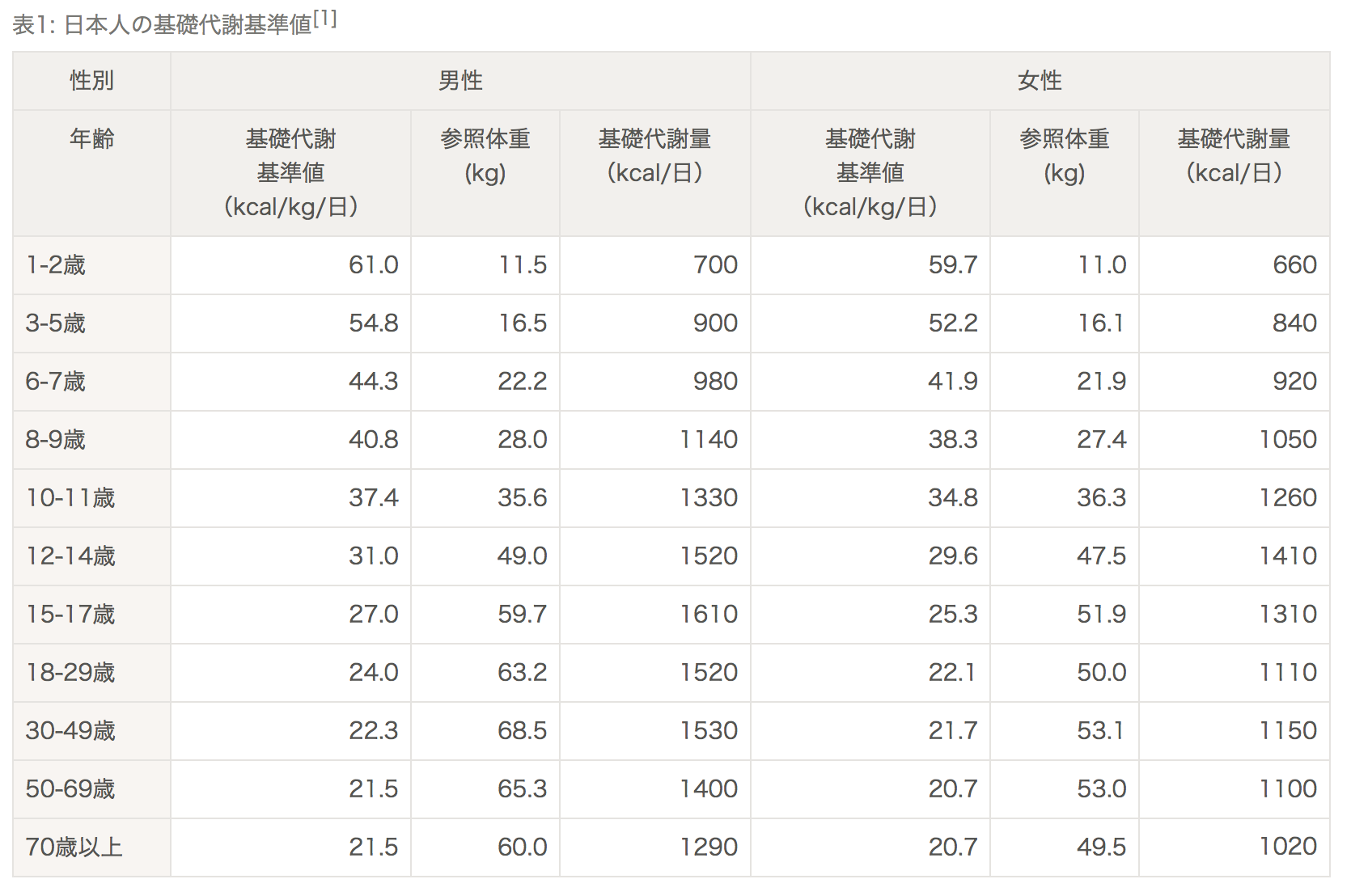Select the 61.0 cell for 1-2歳 males
The image size is (1351, 896).
[374, 265]
